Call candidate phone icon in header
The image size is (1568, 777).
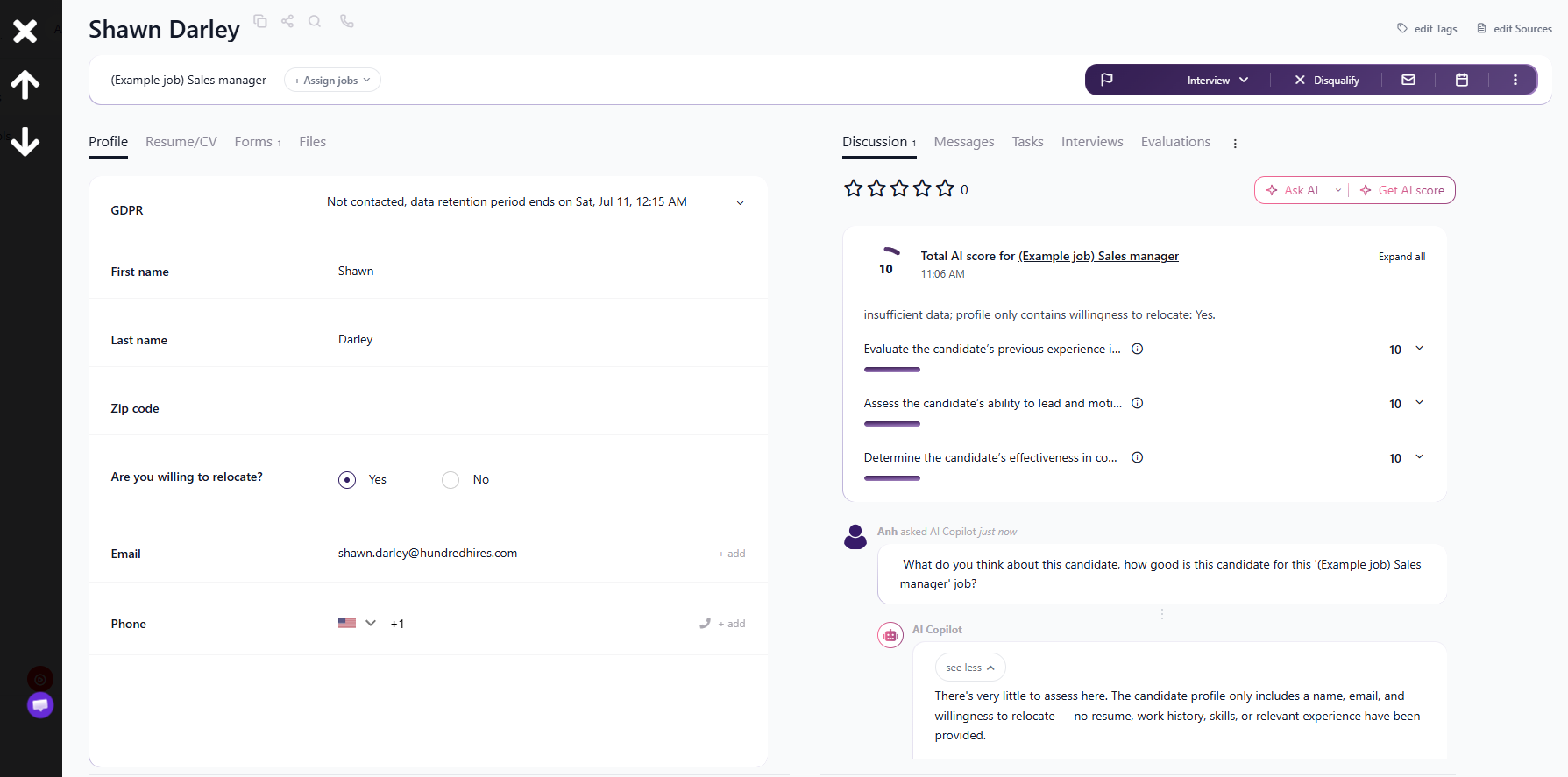point(347,21)
